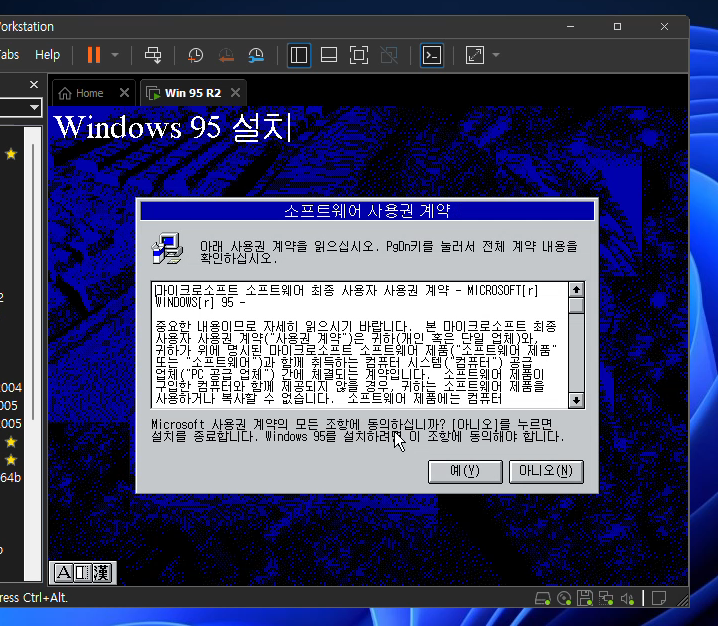Click the half-width IME mode button
Viewport: 718px width, 626px height.
pyautogui.click(x=82, y=573)
